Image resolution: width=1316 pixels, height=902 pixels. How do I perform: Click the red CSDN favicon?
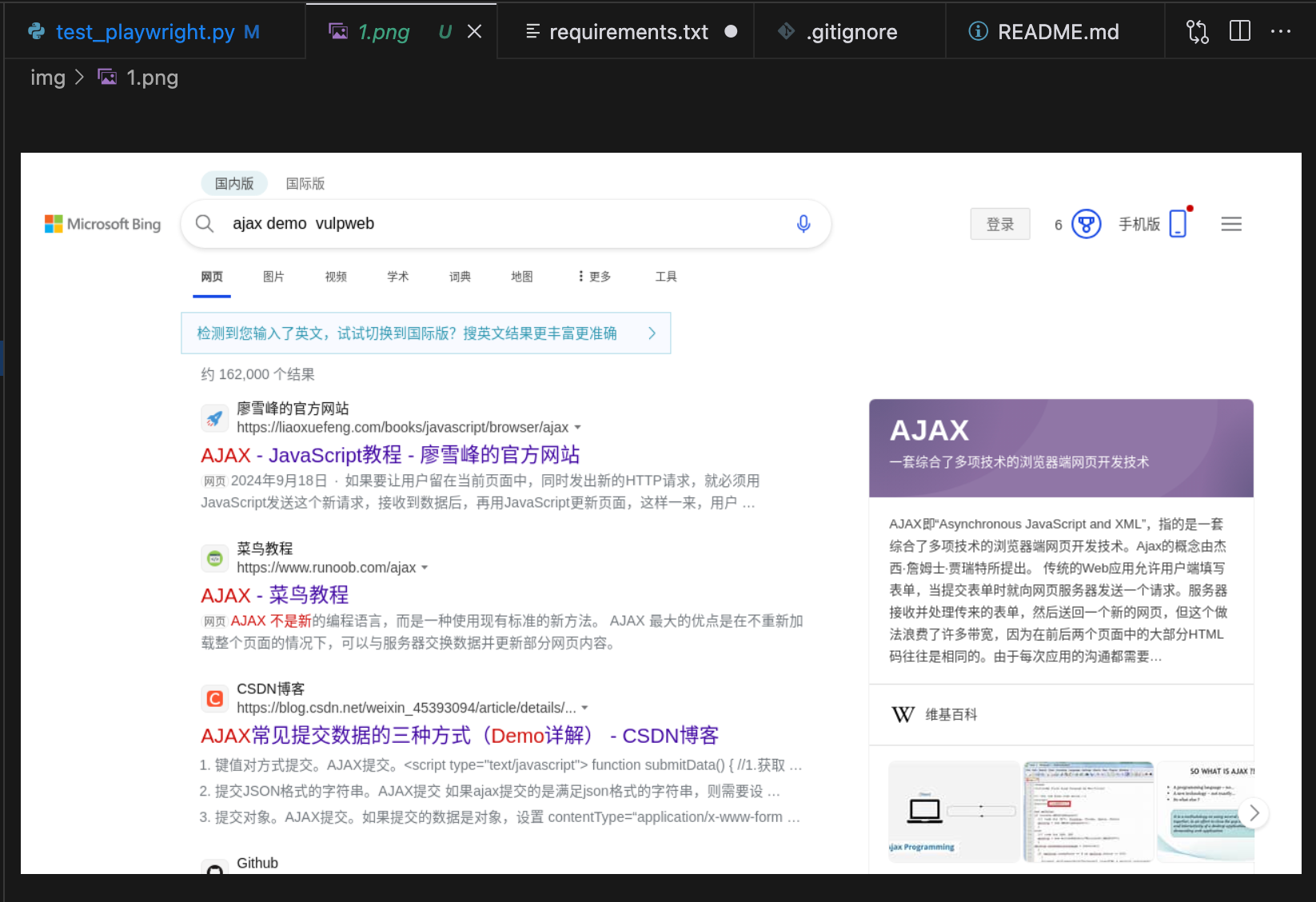click(214, 698)
